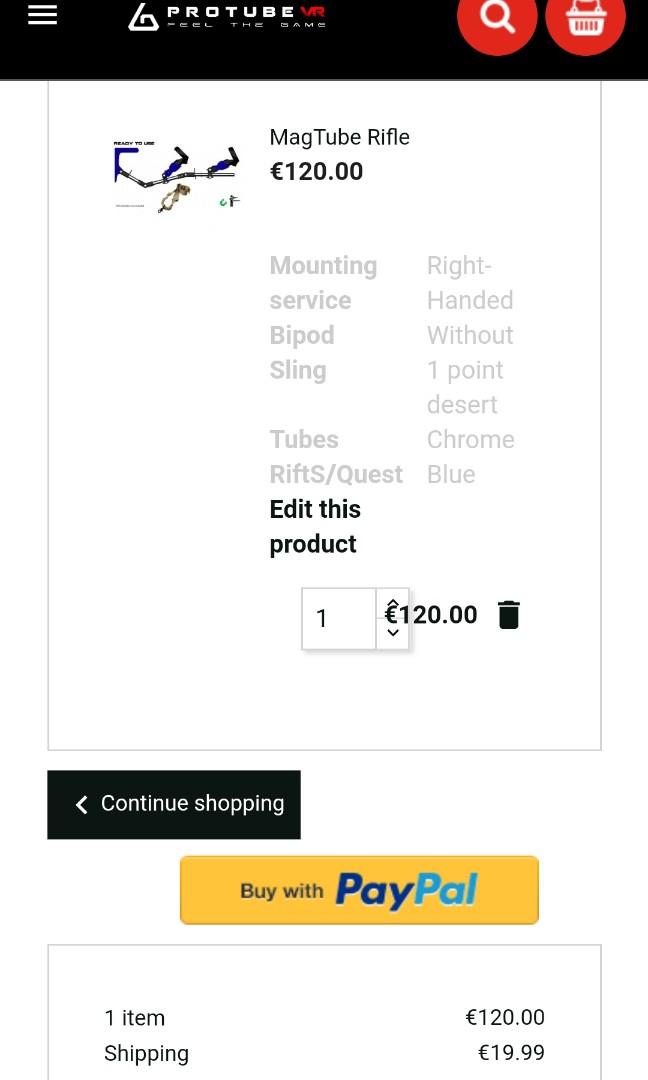Decrease quantity with the down arrow
Screen dimensions: 648x1080
coord(393,633)
